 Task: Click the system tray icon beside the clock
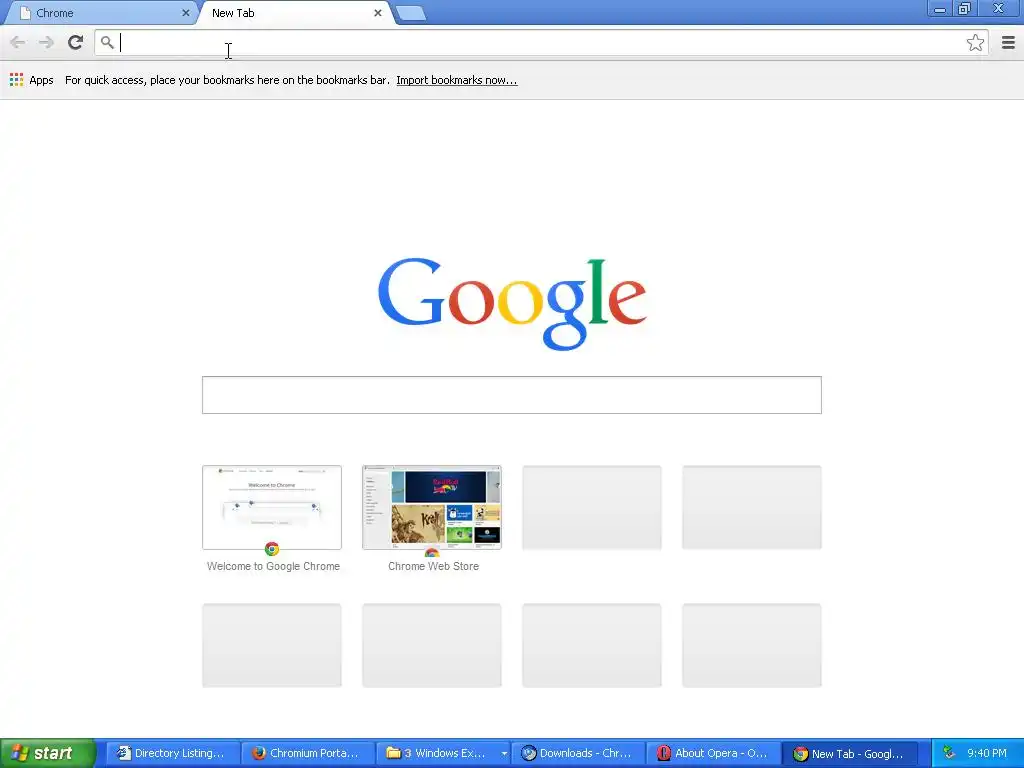point(948,753)
